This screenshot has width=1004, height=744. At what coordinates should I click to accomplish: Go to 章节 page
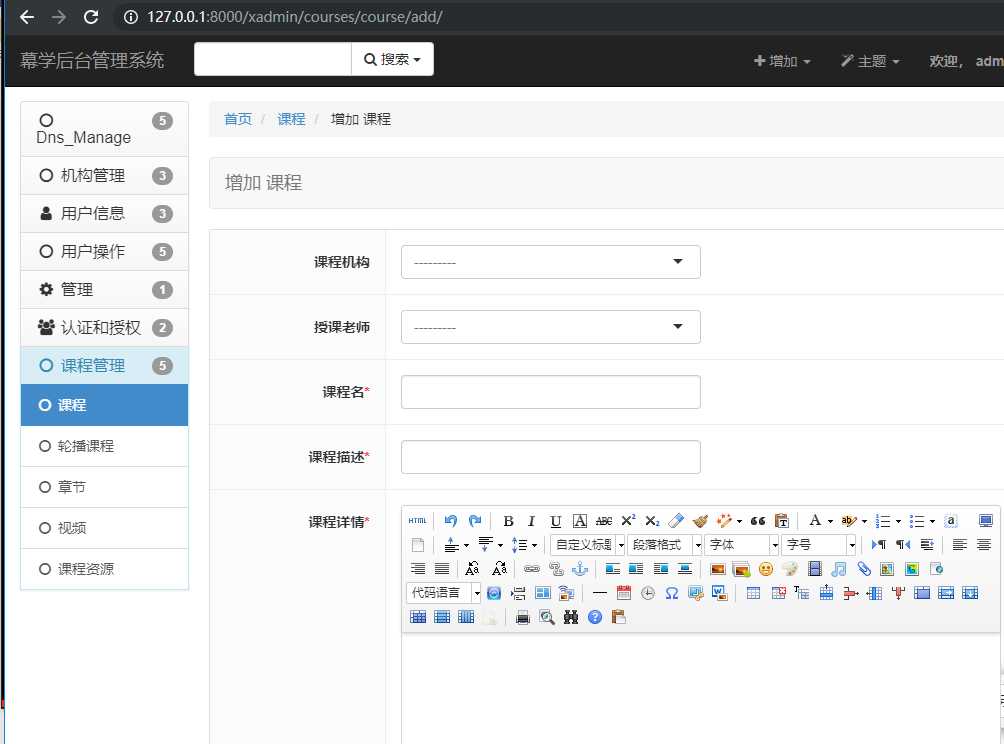pyautogui.click(x=104, y=487)
